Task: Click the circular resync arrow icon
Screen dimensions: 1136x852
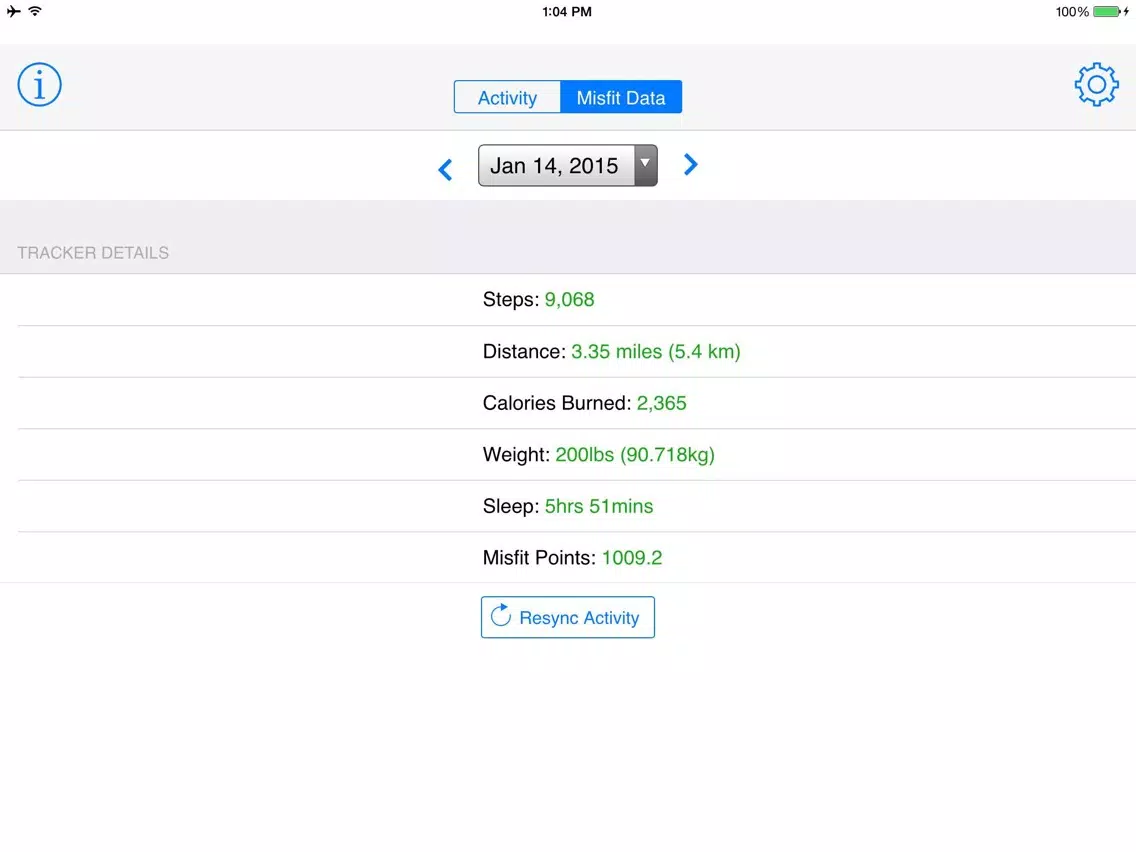Action: pos(501,616)
